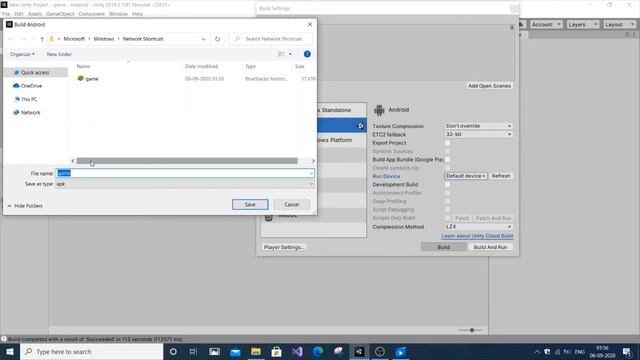Change the file view layout icon
640x360 pixels.
(281, 54)
